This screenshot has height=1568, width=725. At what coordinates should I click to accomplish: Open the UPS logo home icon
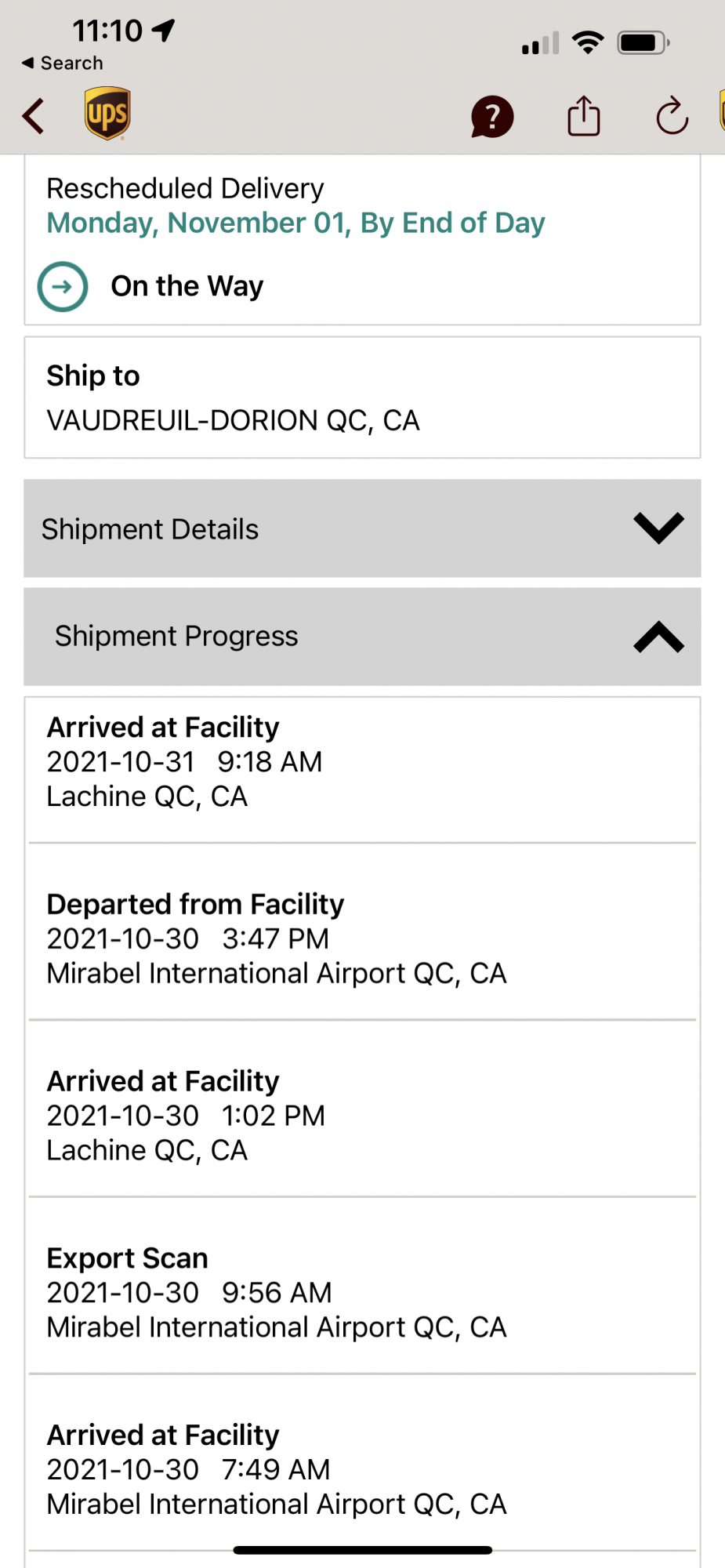click(107, 114)
